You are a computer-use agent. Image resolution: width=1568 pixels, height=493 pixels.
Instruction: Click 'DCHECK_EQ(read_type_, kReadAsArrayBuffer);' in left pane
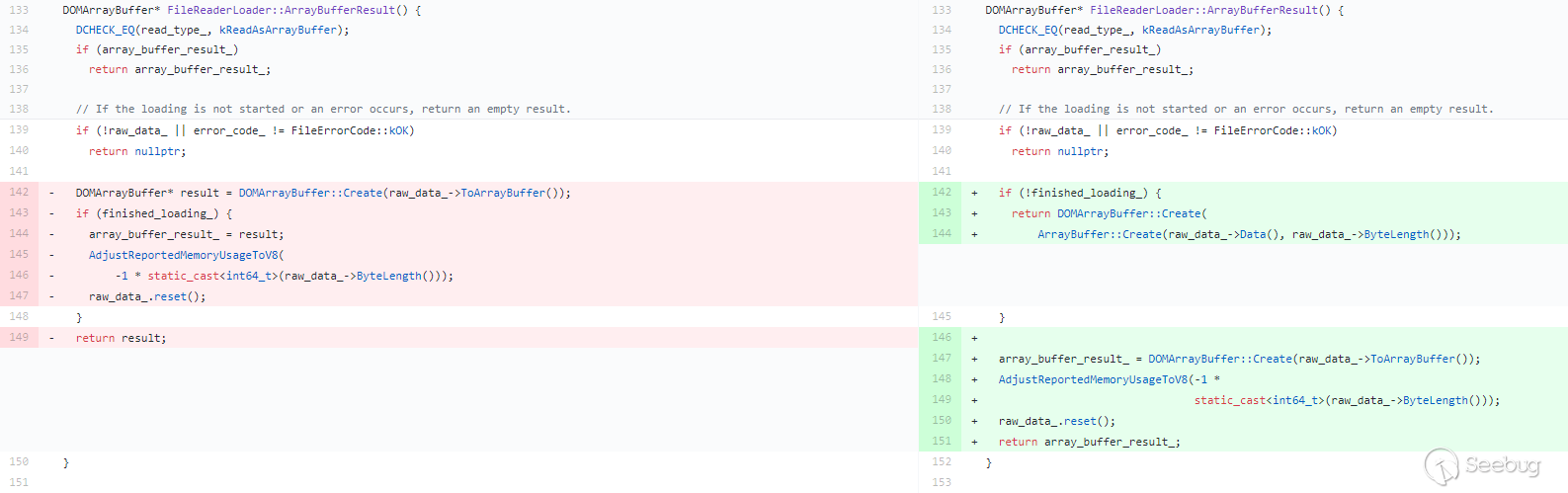tap(212, 30)
